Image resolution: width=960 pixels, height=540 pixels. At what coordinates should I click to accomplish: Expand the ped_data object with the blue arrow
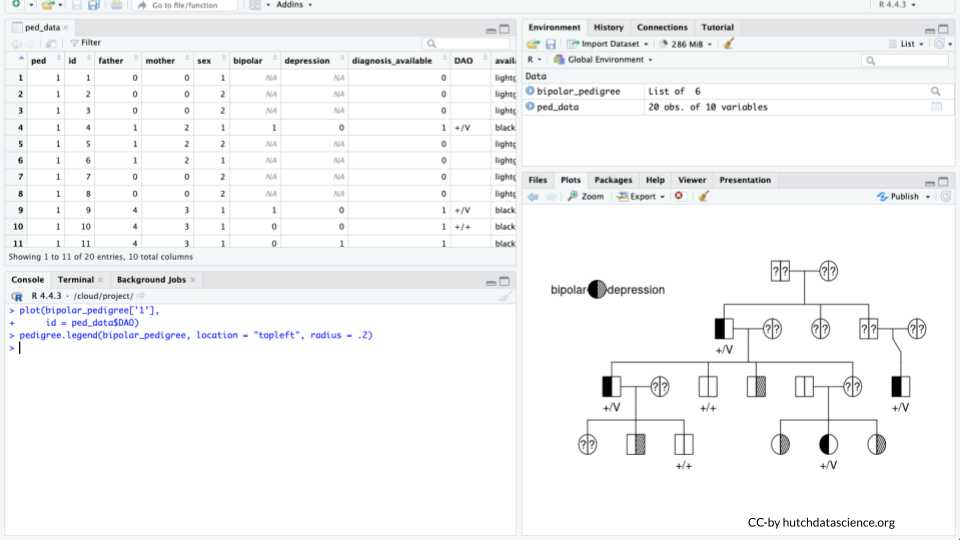pos(530,107)
